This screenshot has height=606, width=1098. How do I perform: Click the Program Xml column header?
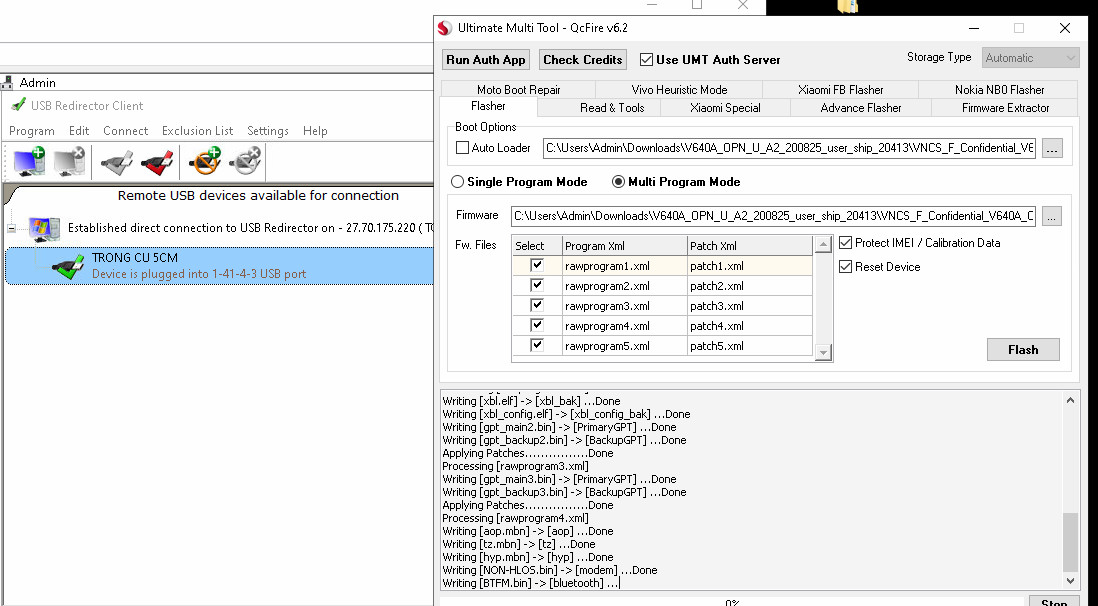coord(625,246)
